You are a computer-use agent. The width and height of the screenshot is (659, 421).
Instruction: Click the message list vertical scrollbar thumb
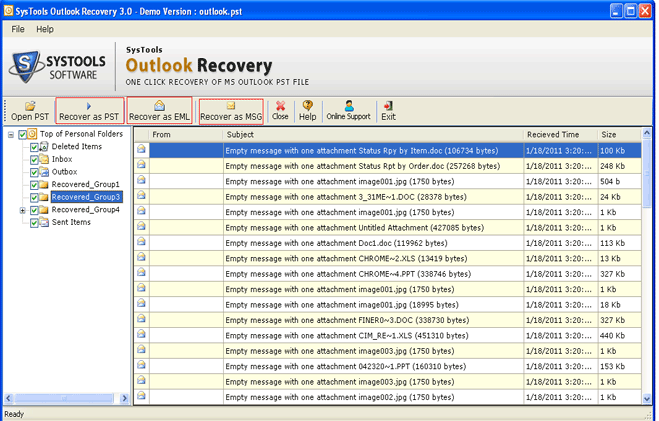click(646, 173)
